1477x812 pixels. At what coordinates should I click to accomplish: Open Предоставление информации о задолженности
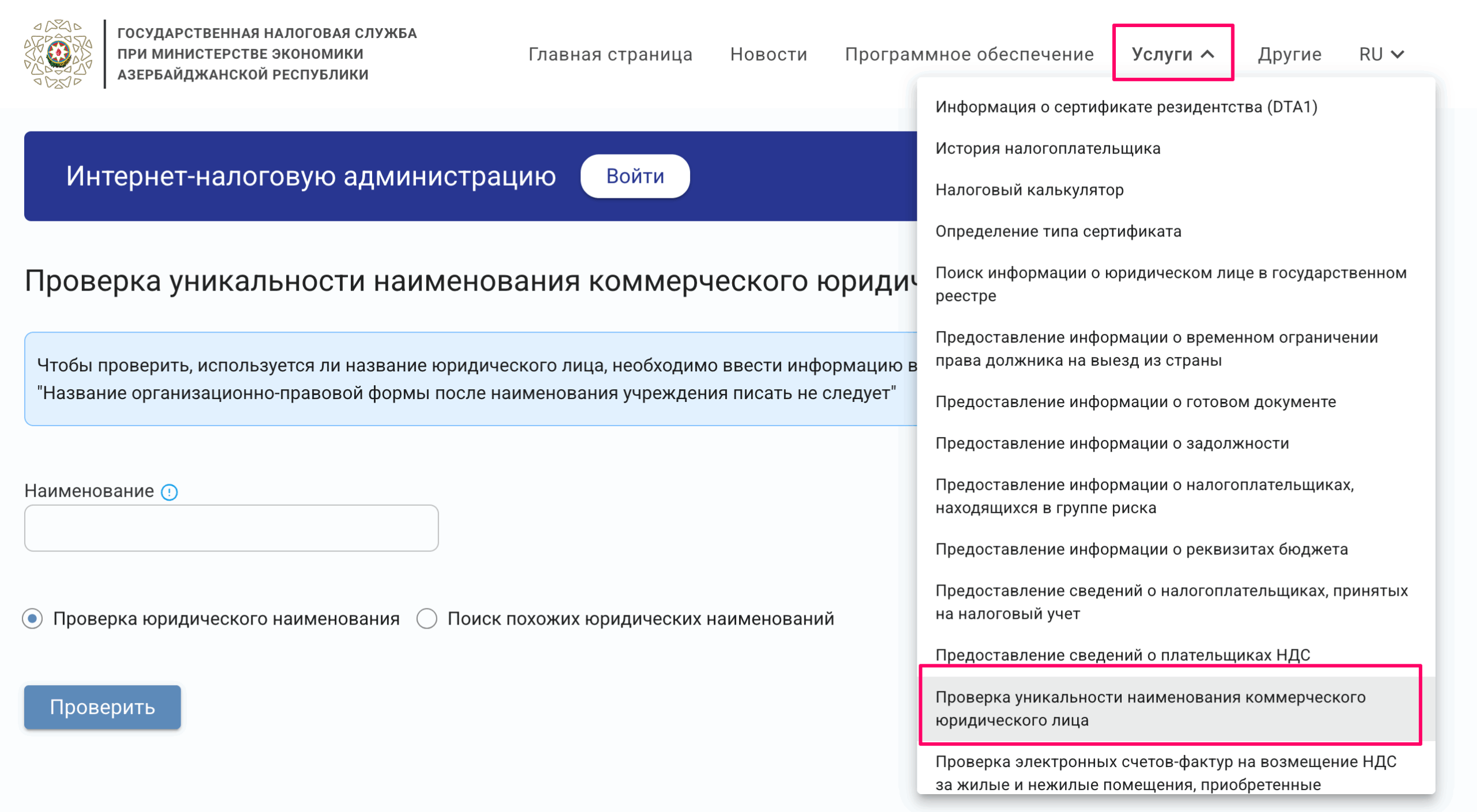tap(1112, 443)
